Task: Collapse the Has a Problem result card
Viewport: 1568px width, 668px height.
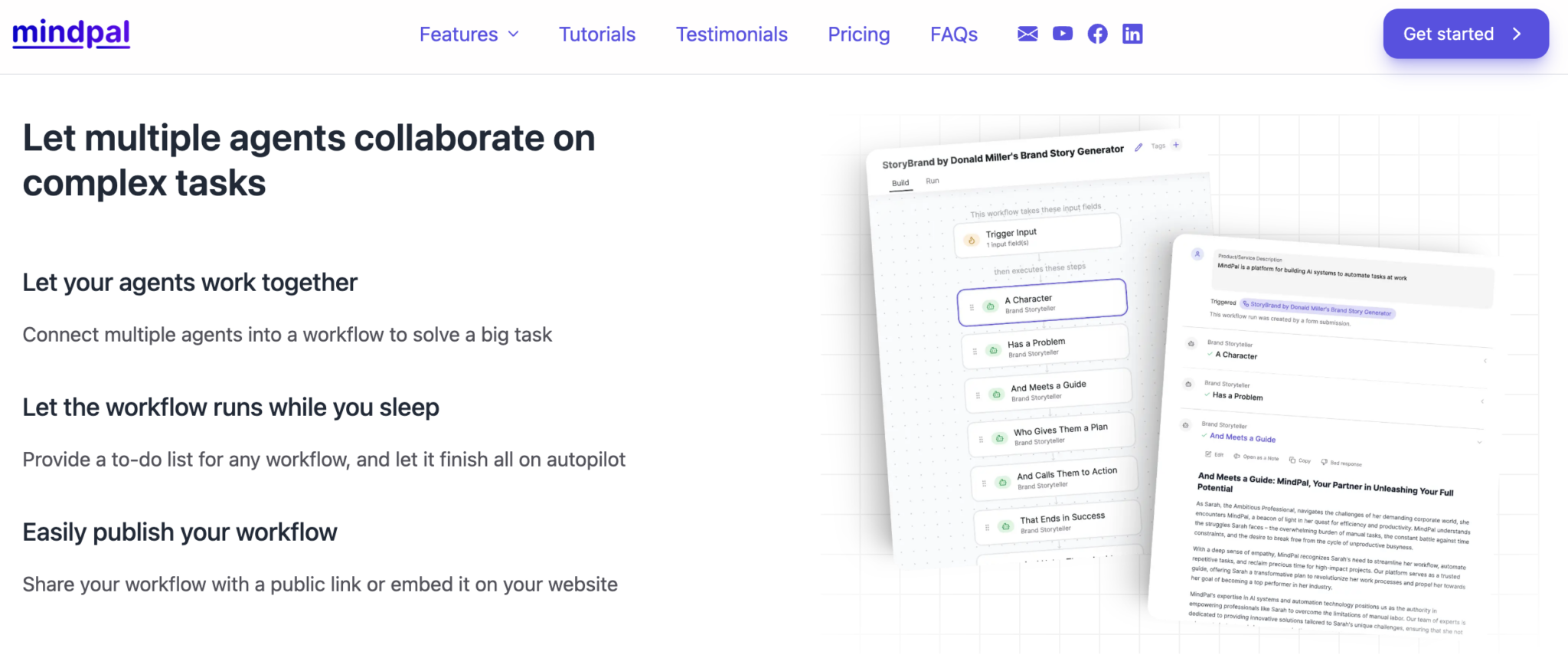Action: click(x=1484, y=400)
